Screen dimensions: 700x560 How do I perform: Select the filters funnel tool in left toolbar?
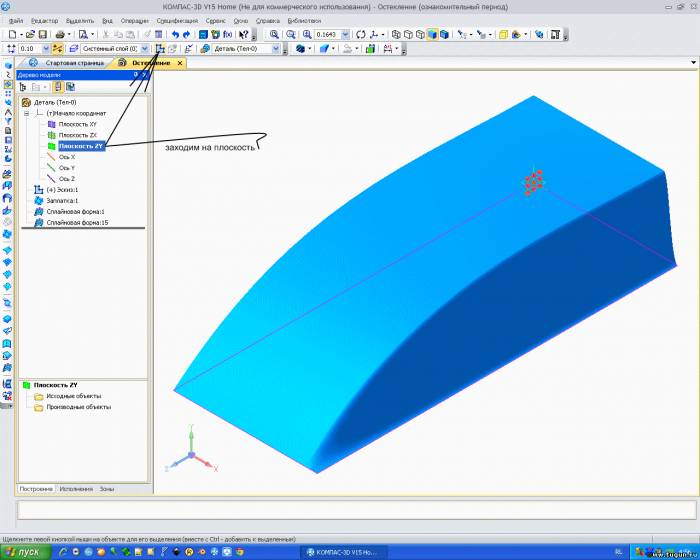(8, 121)
